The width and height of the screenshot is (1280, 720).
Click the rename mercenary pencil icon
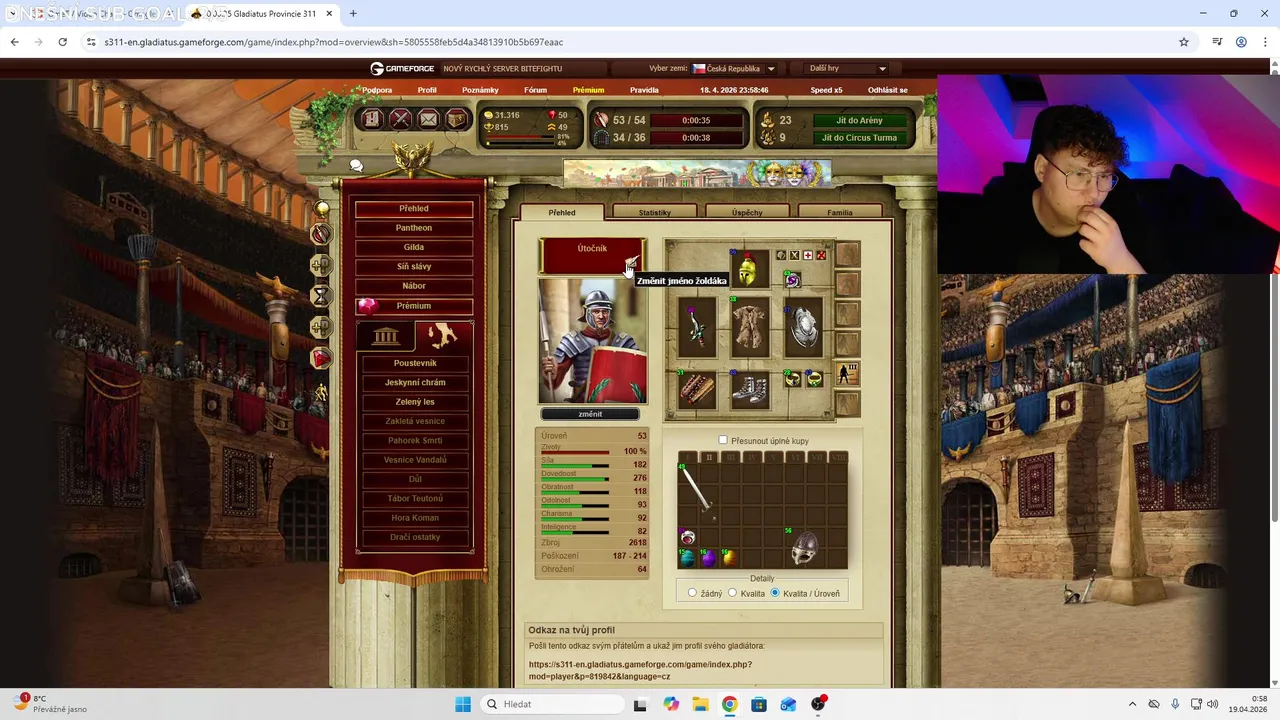(631, 263)
